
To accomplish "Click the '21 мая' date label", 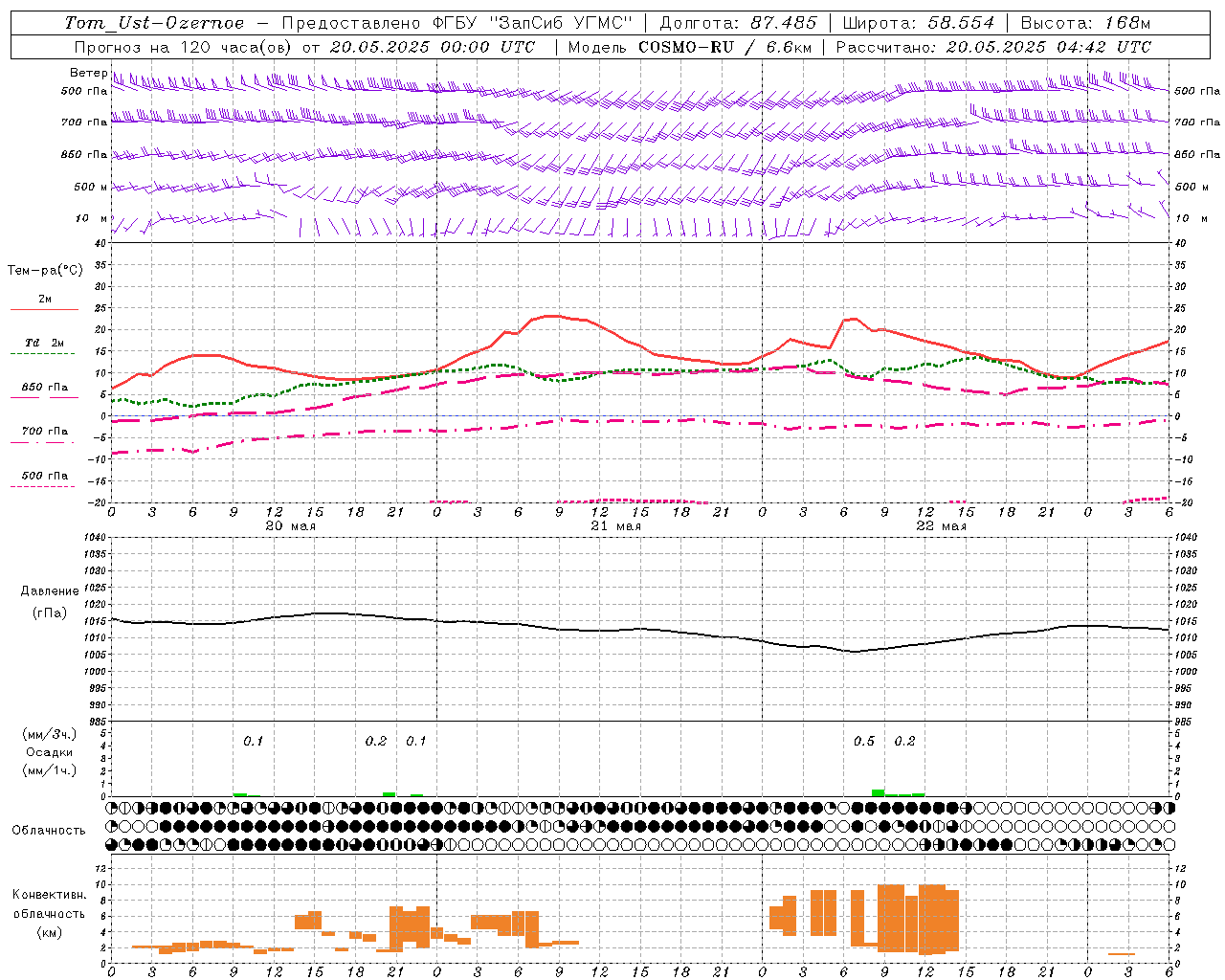I will click(x=615, y=526).
